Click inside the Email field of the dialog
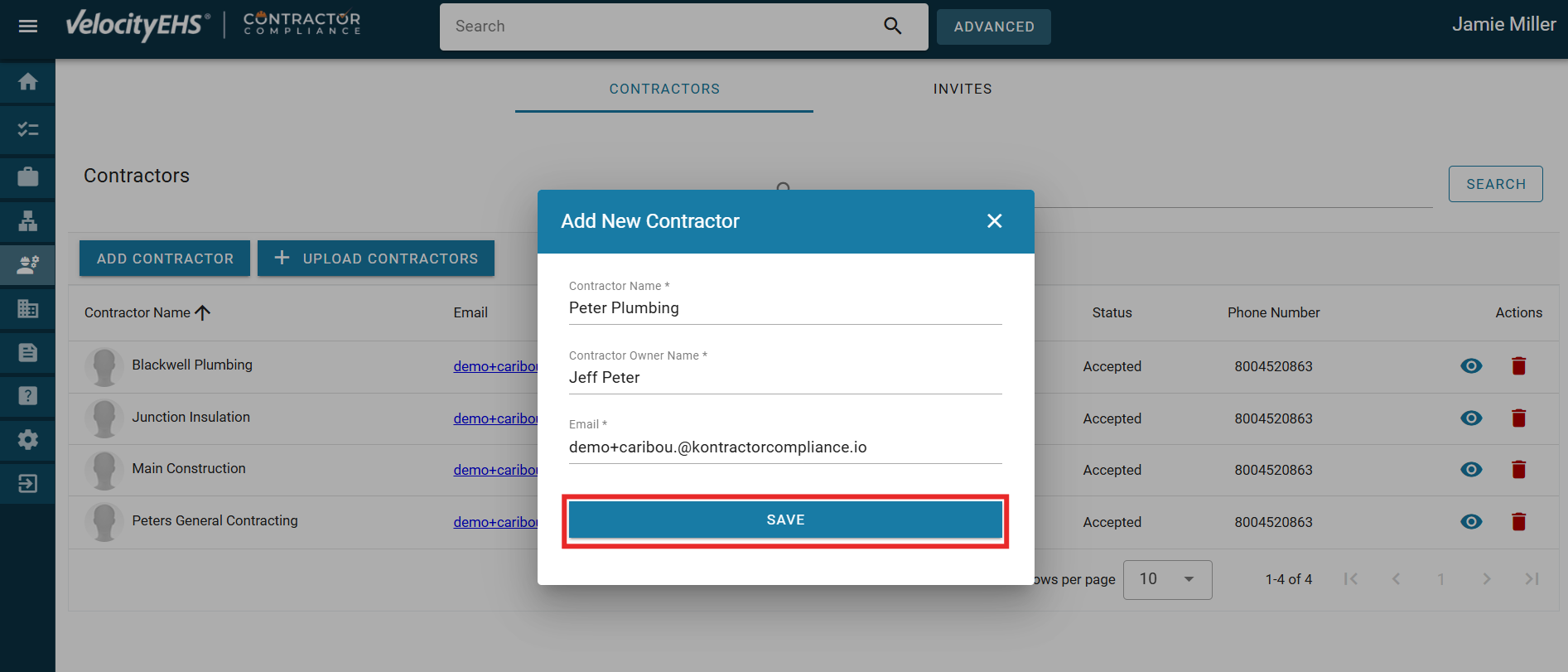The image size is (1568, 672). pos(785,447)
